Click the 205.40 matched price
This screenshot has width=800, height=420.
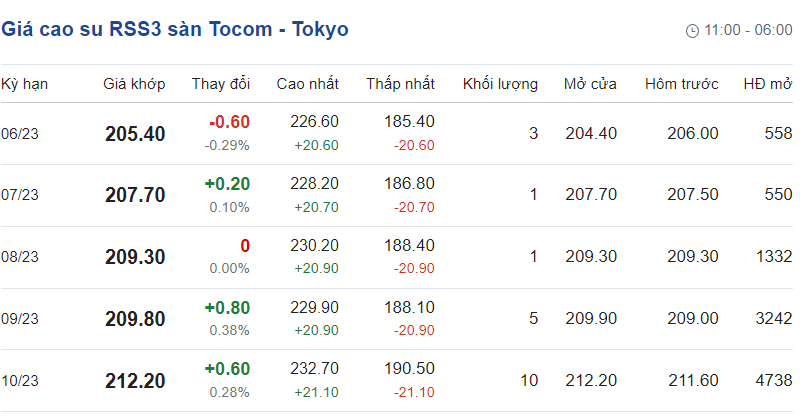pos(135,134)
